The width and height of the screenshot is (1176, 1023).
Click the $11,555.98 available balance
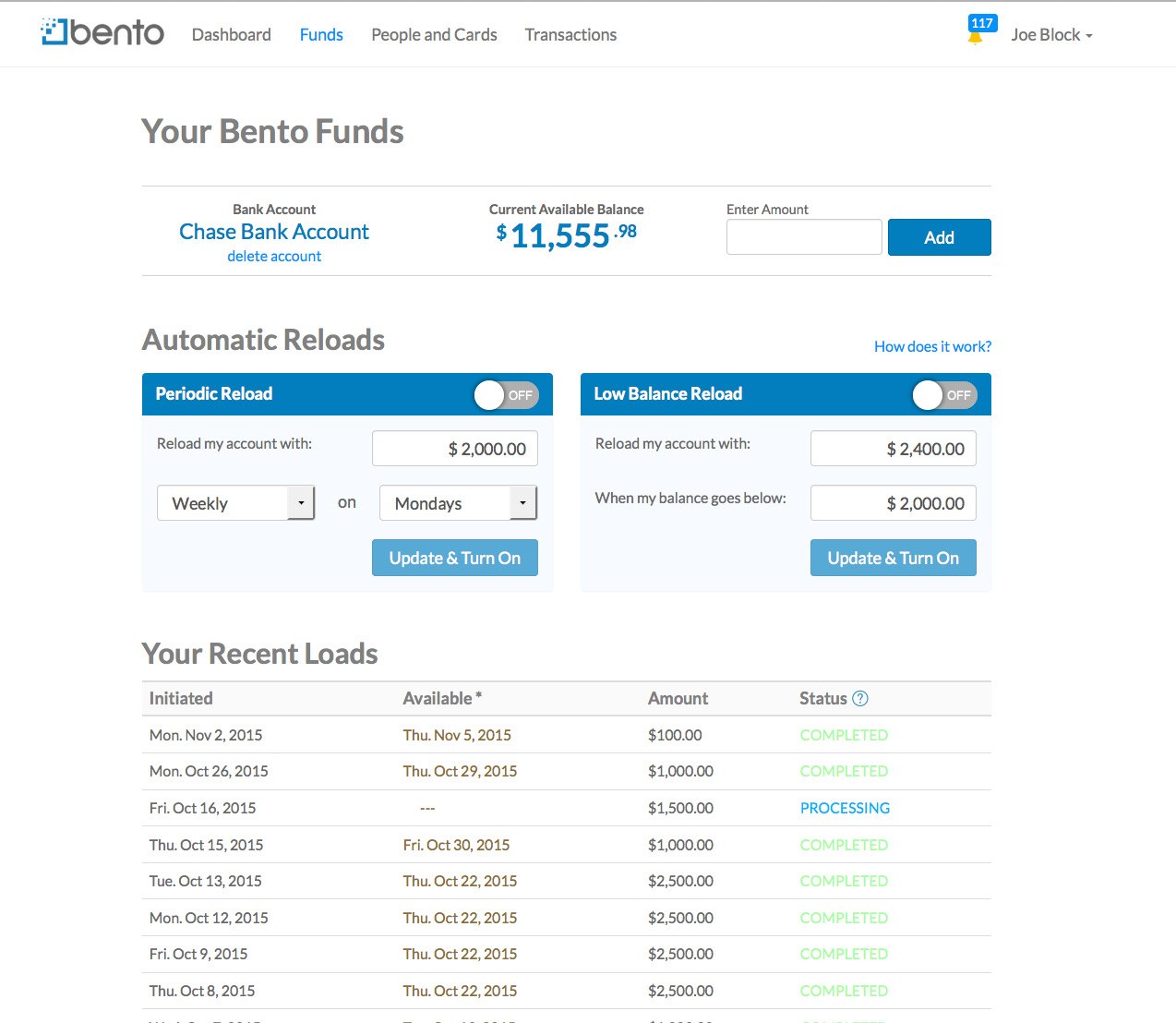pos(566,236)
